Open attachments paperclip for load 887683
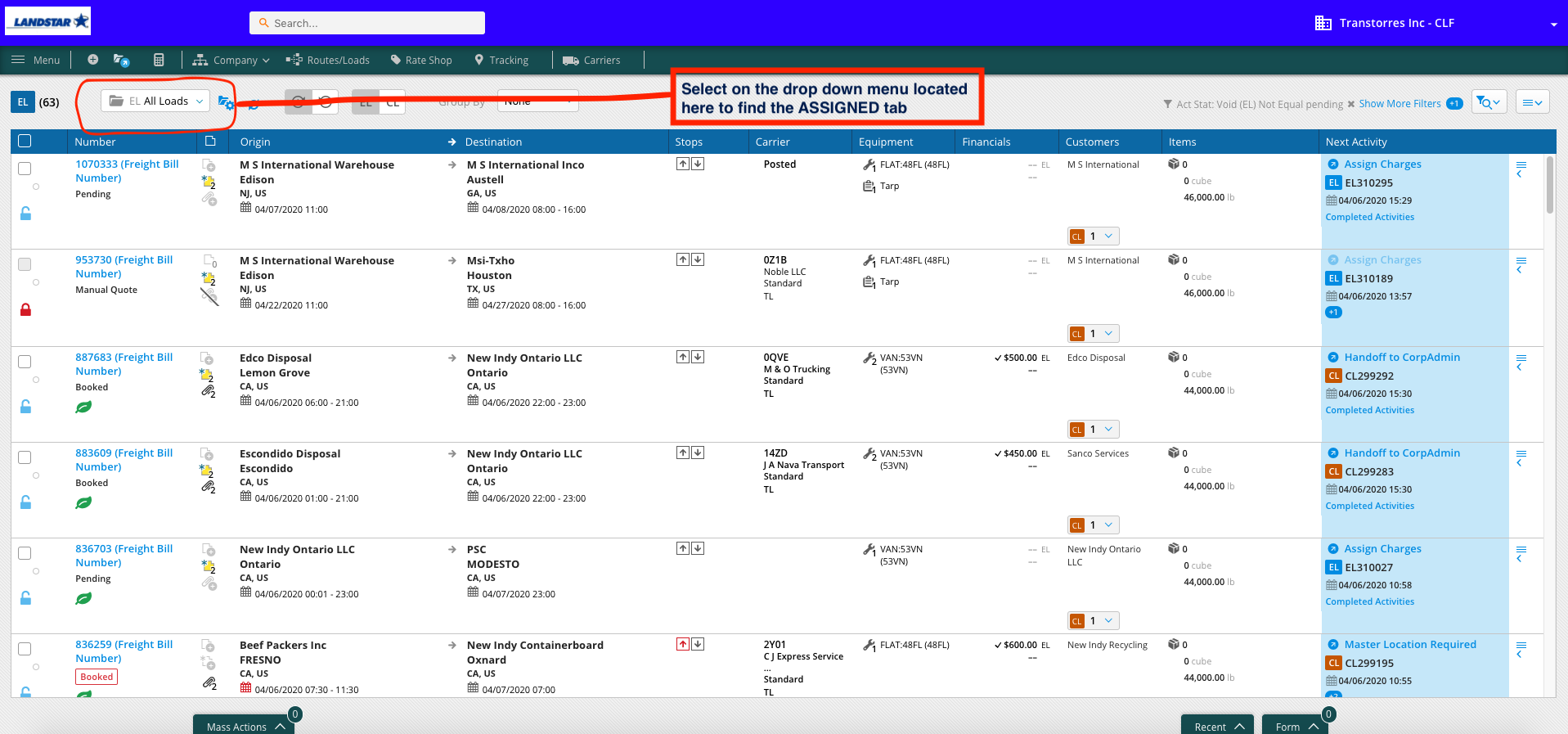This screenshot has height=734, width=1568. pyautogui.click(x=209, y=391)
